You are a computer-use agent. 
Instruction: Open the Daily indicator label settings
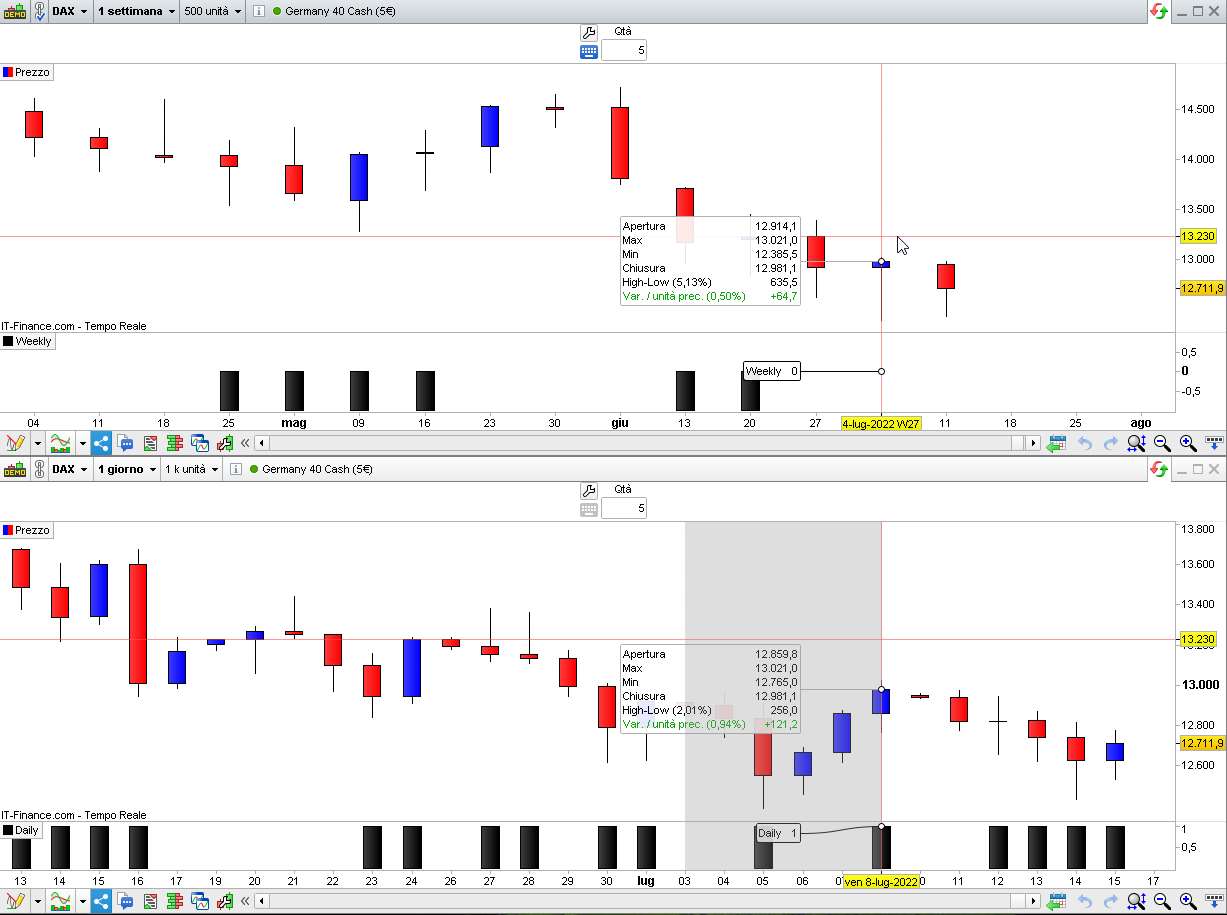[21, 830]
